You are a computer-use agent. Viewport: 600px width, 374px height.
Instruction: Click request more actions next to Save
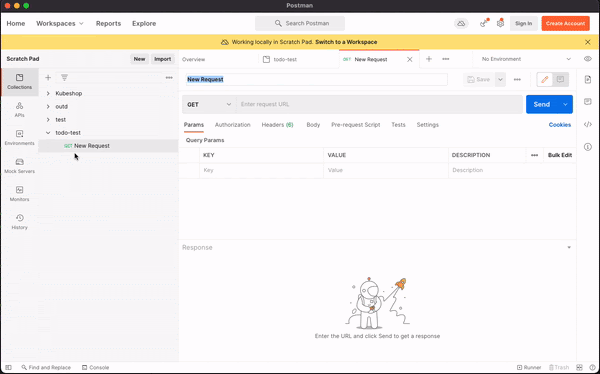point(517,79)
